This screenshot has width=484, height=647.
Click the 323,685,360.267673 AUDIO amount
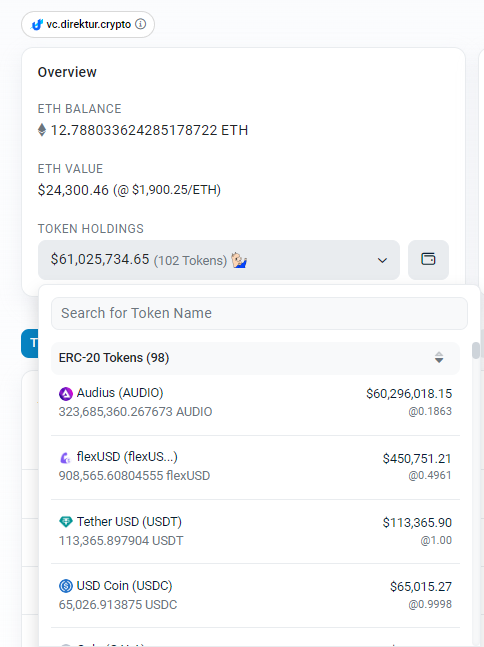[135, 412]
